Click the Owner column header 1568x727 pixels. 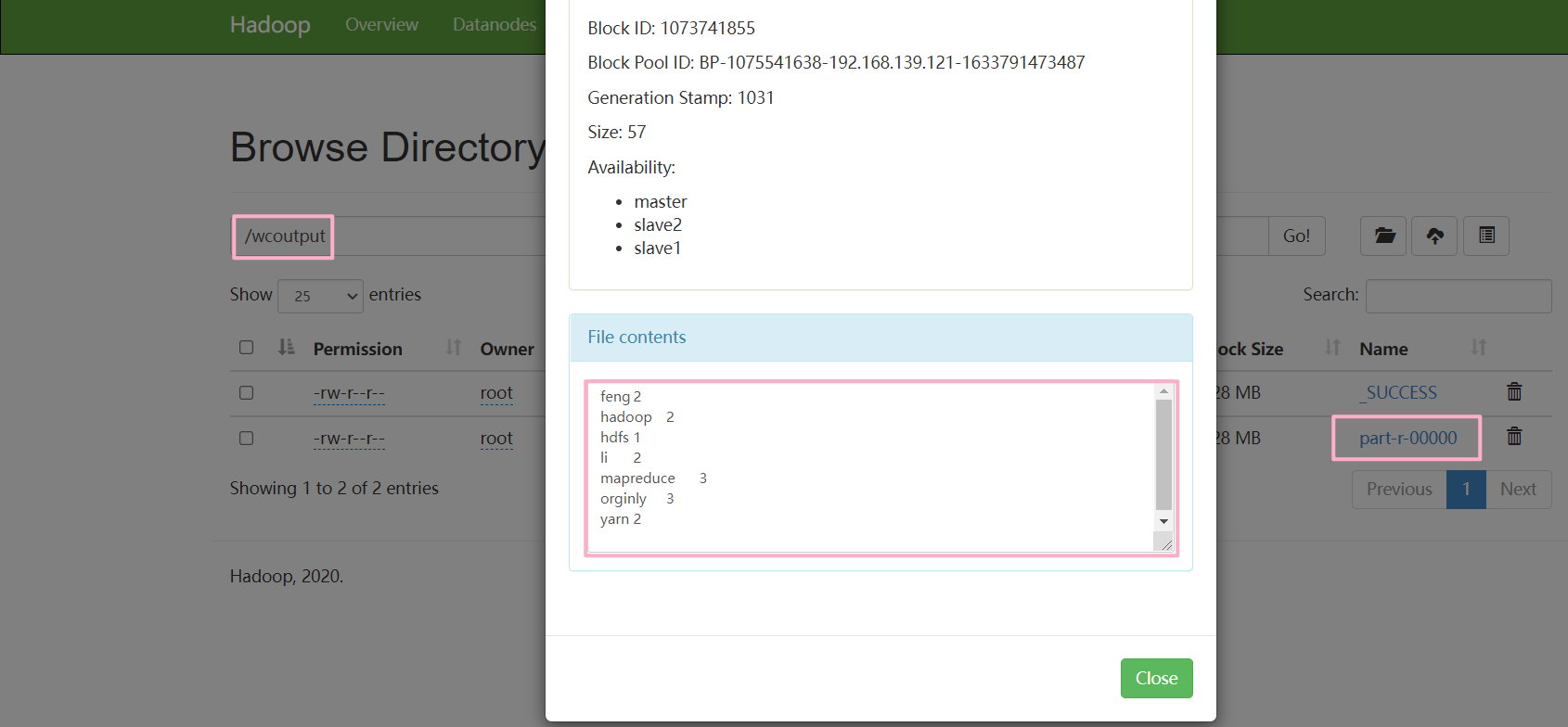pyautogui.click(x=507, y=349)
